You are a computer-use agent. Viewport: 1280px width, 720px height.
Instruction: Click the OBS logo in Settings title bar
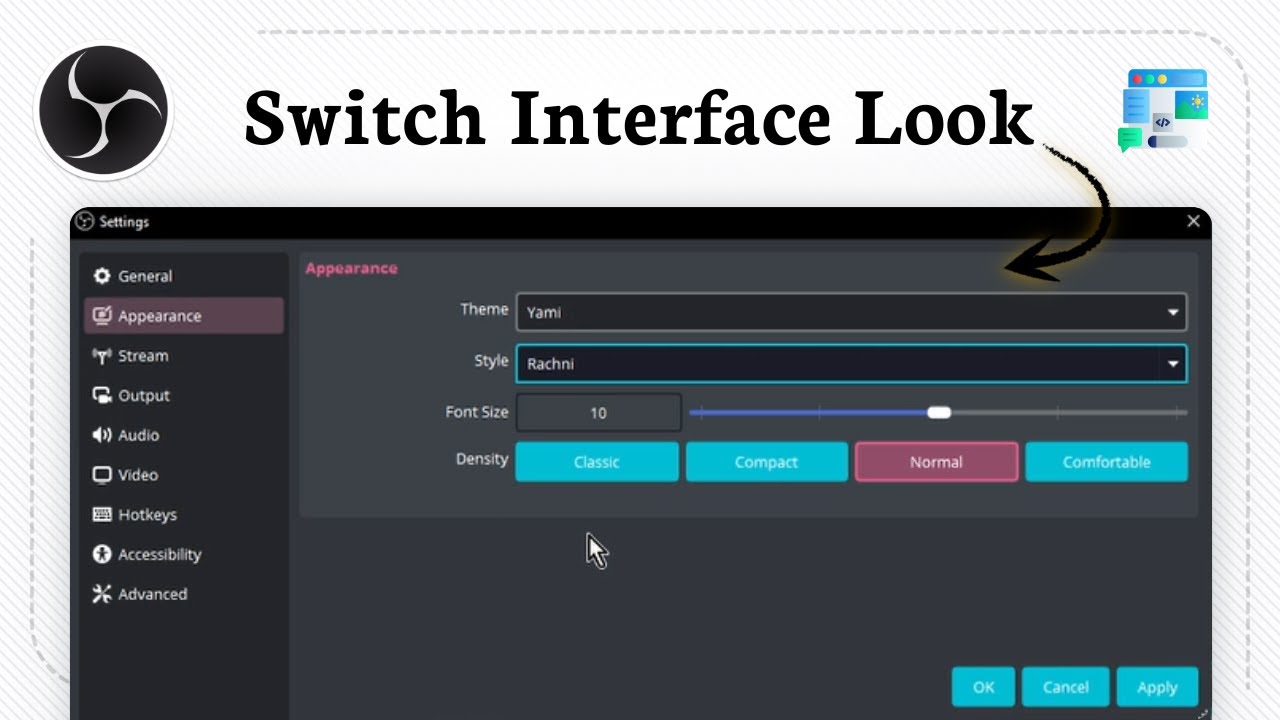pyautogui.click(x=85, y=222)
